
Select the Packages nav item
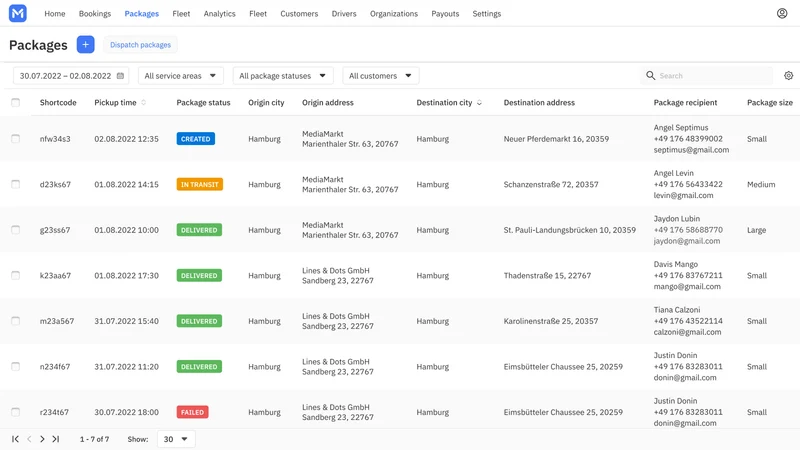tap(142, 14)
